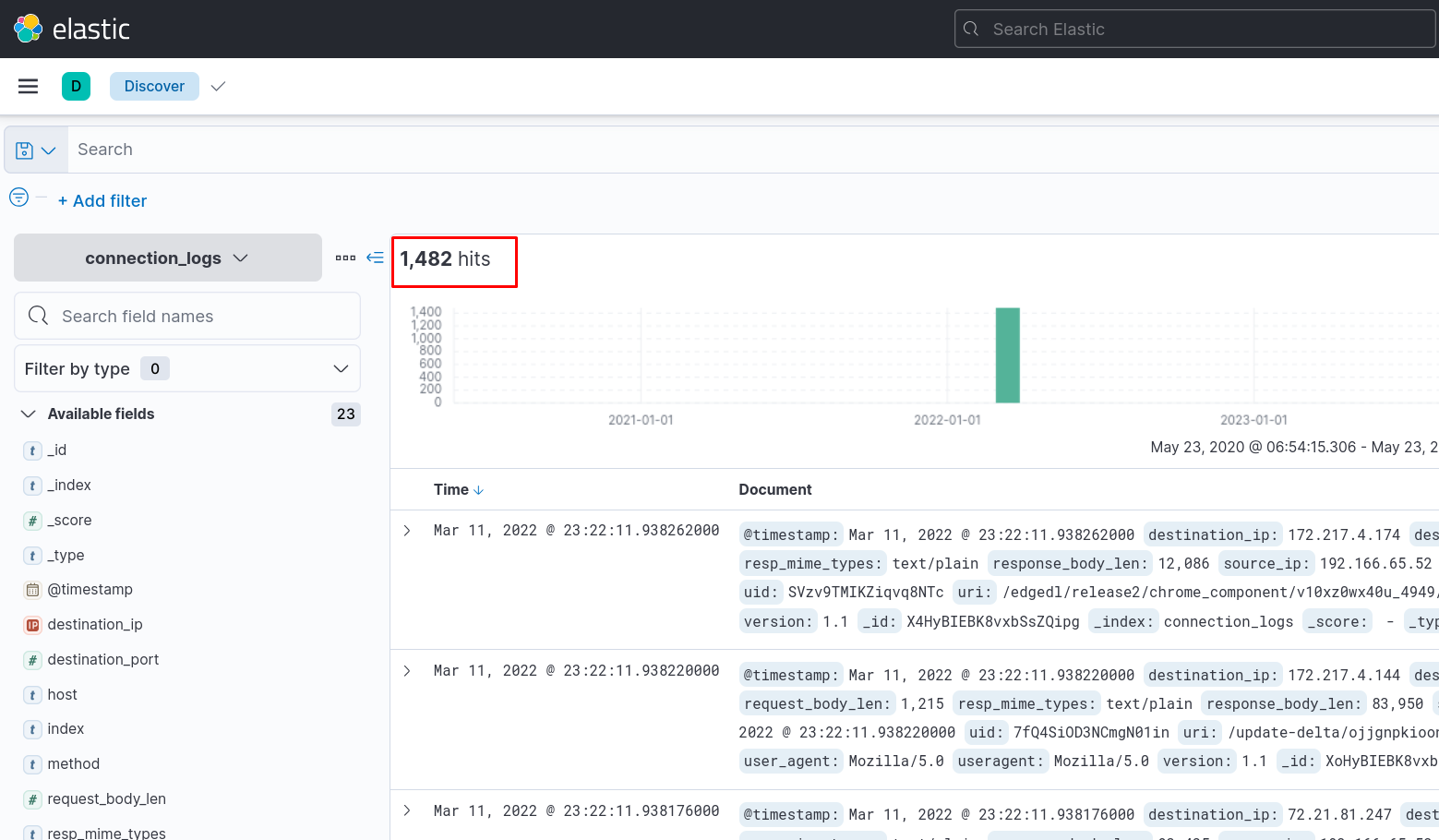Select the host field

pos(62,694)
